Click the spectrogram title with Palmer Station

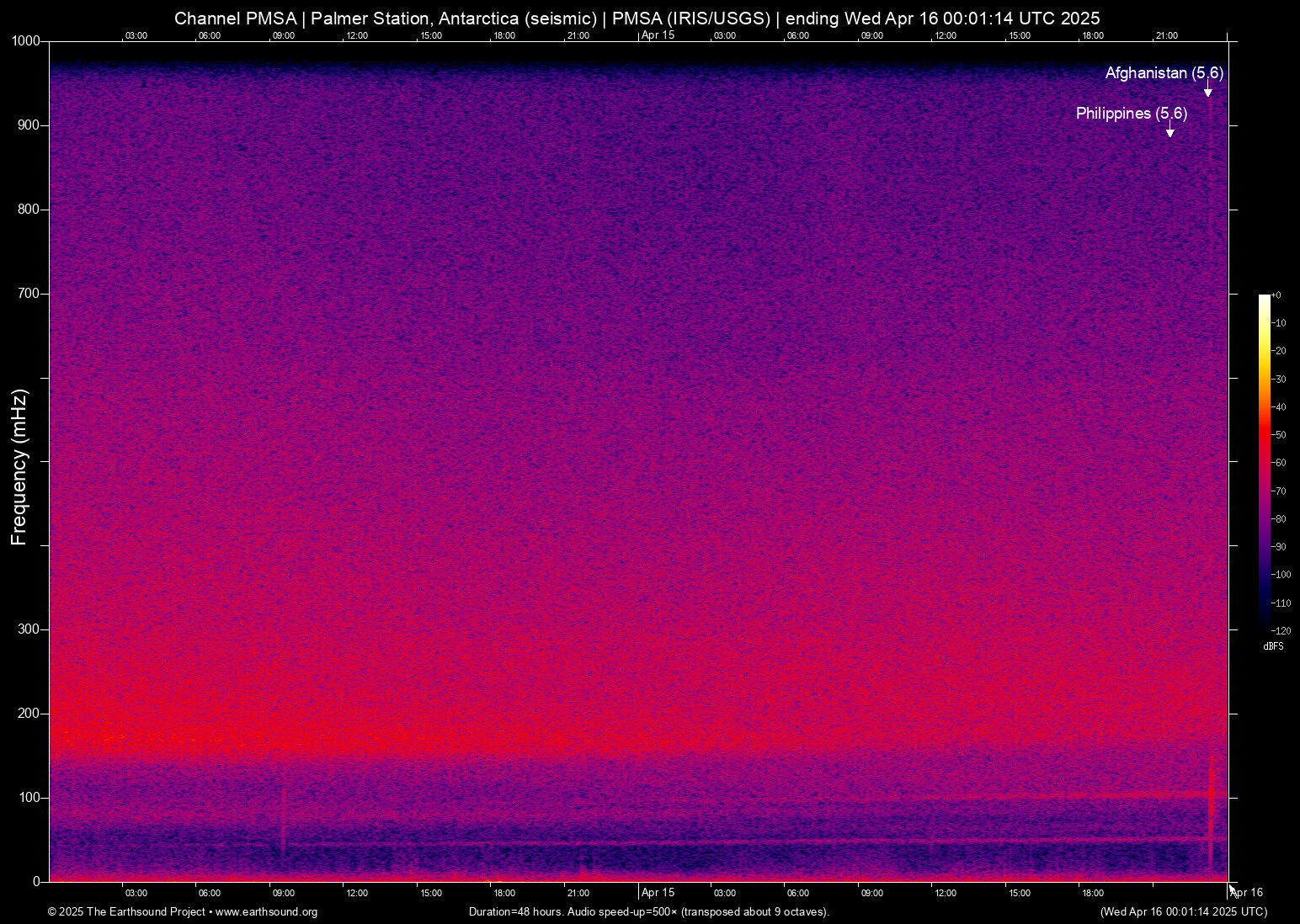pyautogui.click(x=637, y=19)
